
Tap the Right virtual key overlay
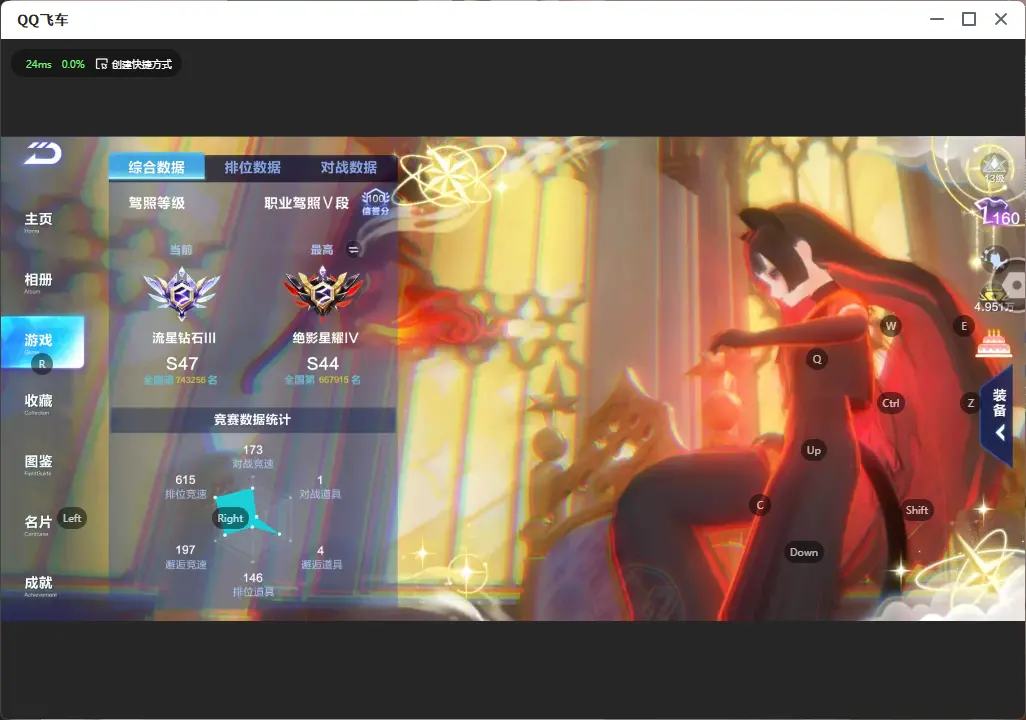(x=230, y=518)
